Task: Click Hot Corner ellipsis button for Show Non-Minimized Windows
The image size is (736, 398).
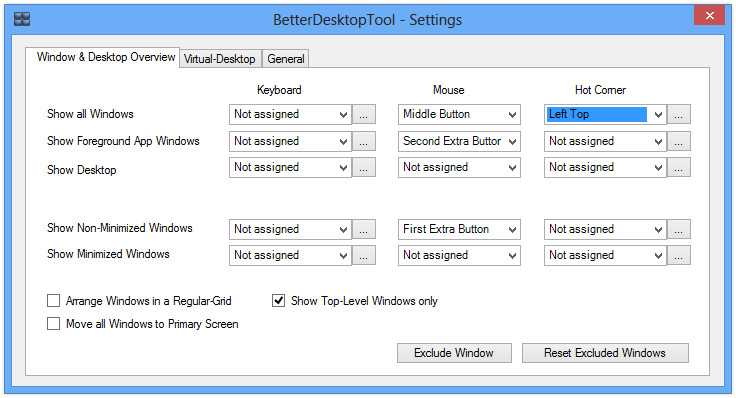Action: pos(679,229)
